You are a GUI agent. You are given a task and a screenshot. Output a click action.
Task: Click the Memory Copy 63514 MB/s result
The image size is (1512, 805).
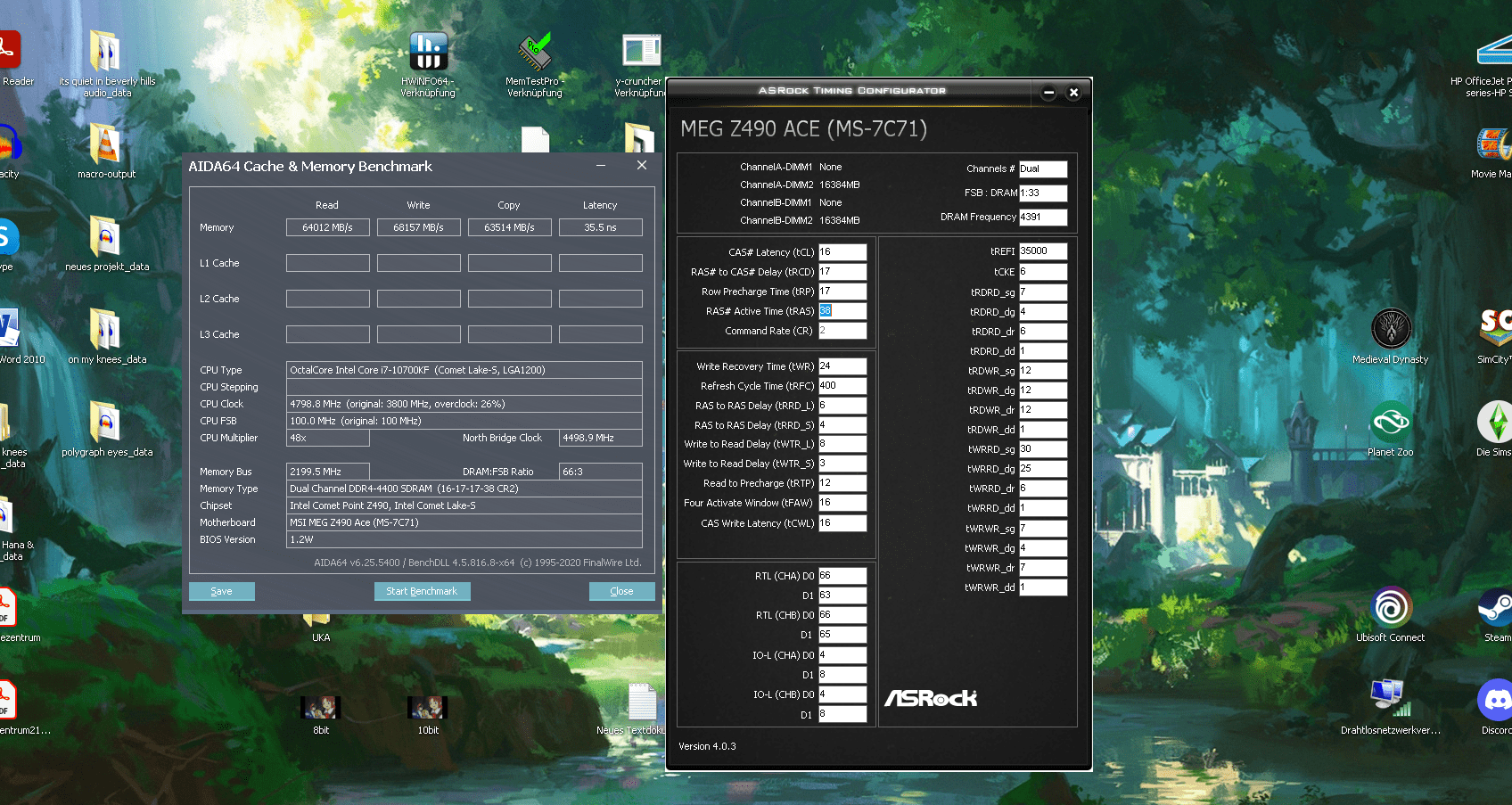[510, 227]
